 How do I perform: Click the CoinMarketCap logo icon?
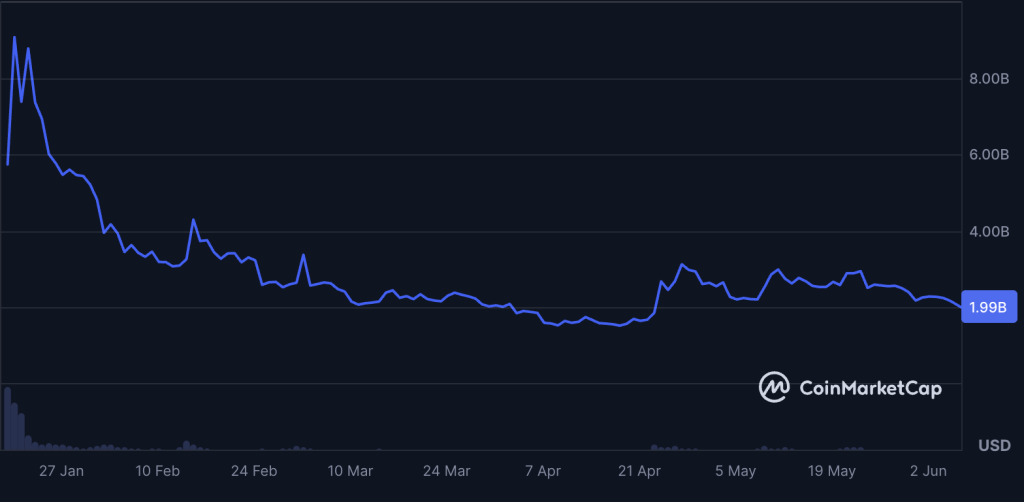[774, 387]
